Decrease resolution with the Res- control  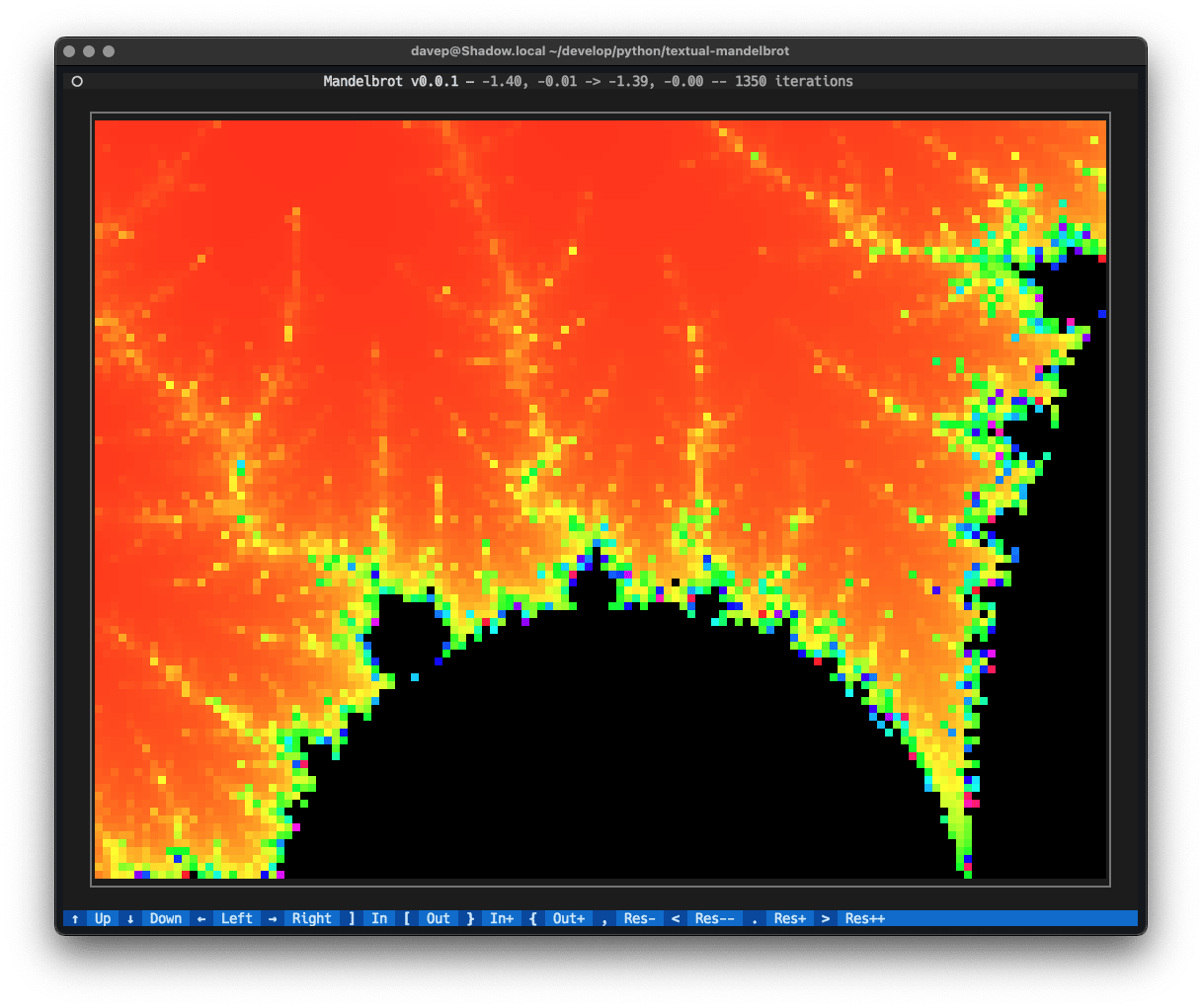638,918
